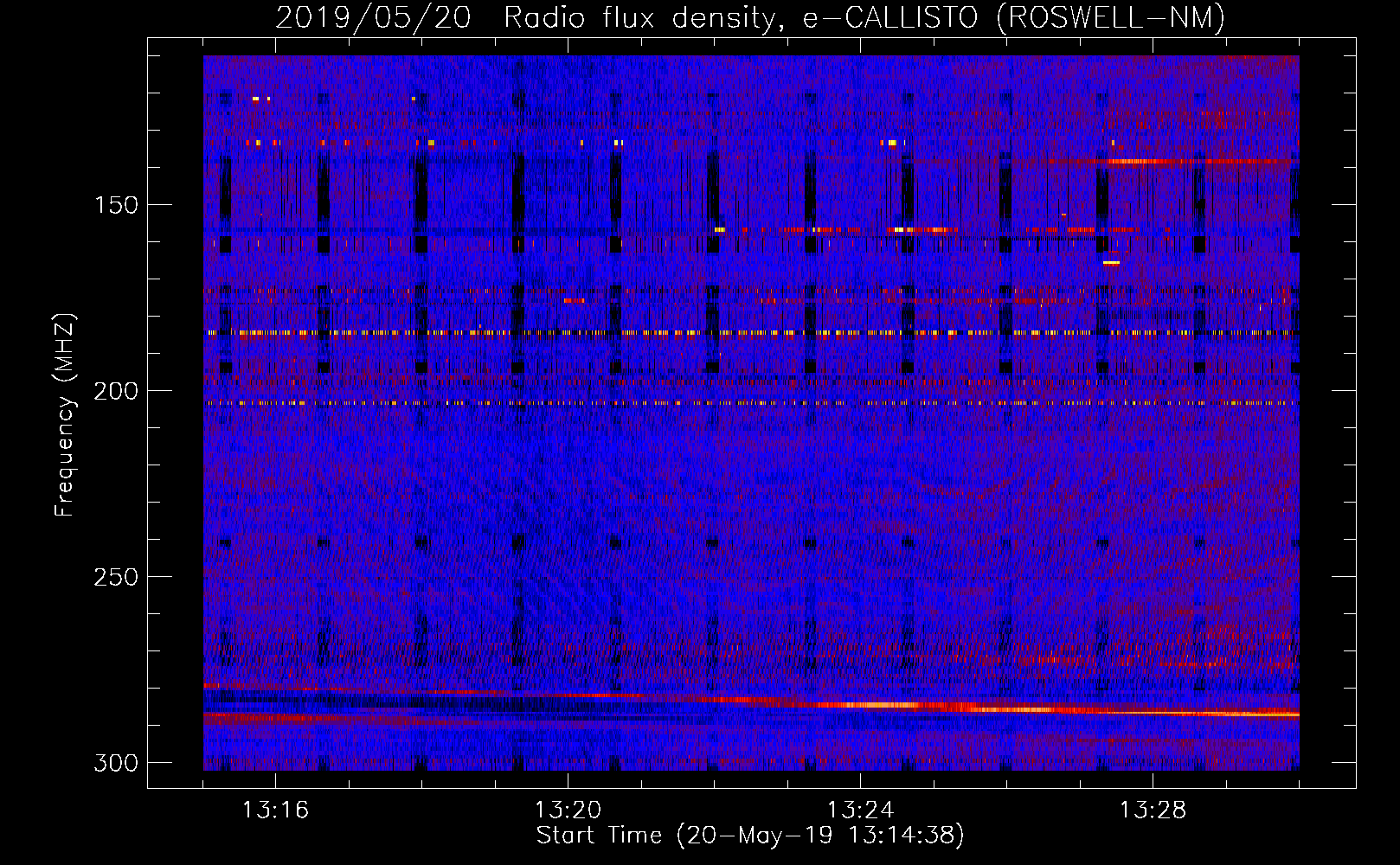The image size is (1400, 865).
Task: Click the 300 frequency tick label
Action: click(116, 763)
